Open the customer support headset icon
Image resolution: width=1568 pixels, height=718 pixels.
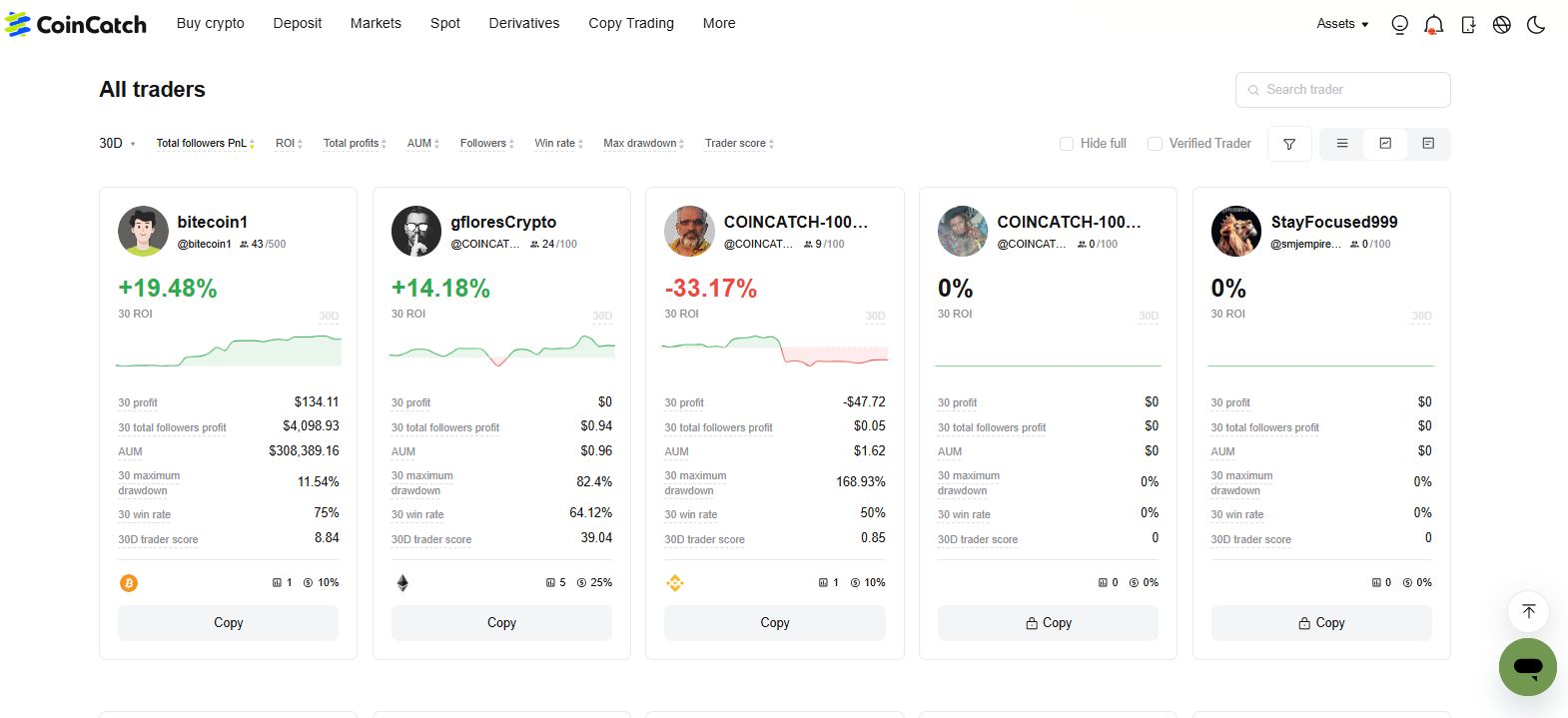tap(1399, 25)
